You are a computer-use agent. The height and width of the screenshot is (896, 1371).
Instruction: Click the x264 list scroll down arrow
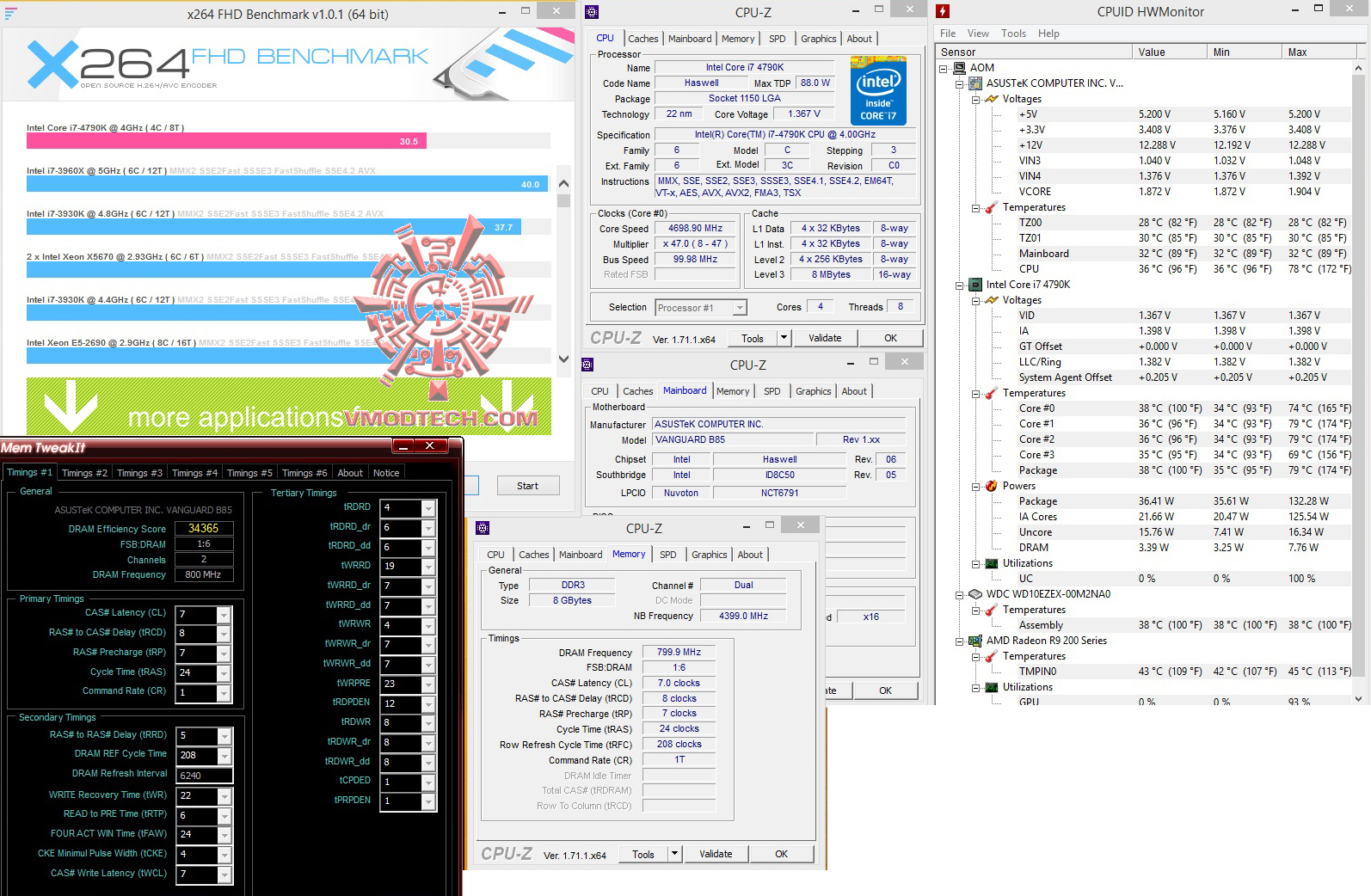564,359
